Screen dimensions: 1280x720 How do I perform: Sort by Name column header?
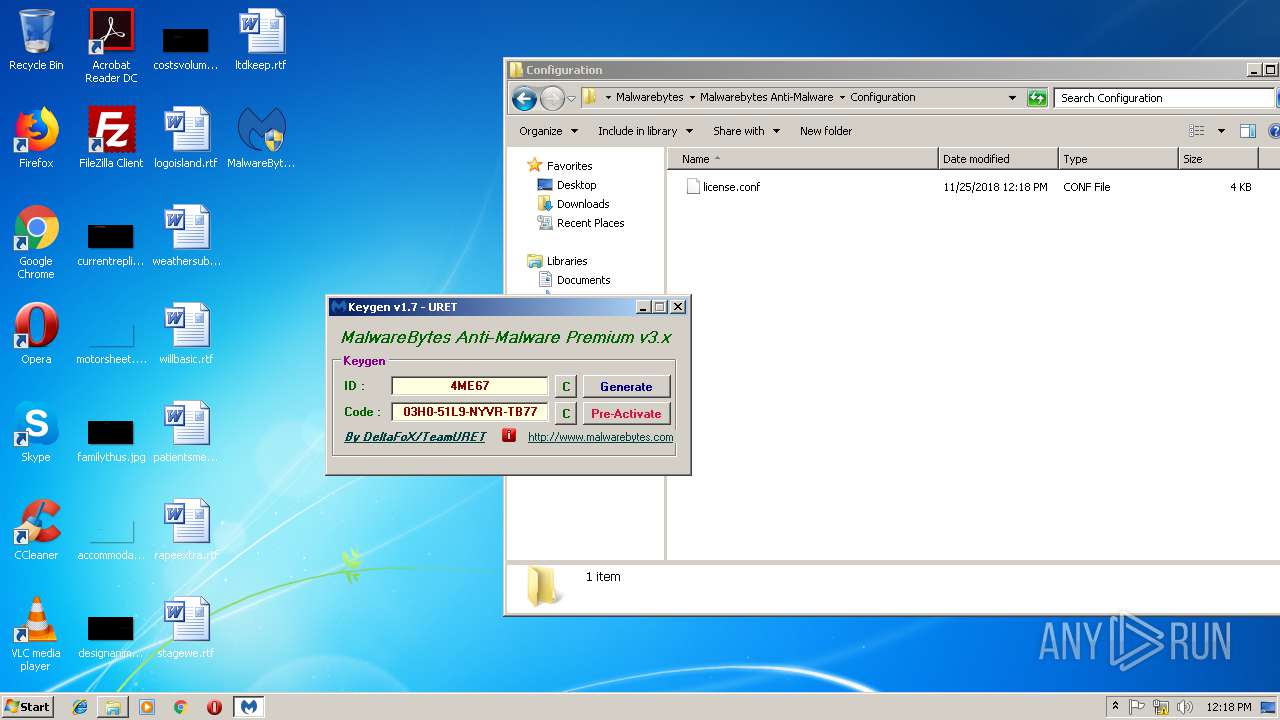(x=803, y=159)
